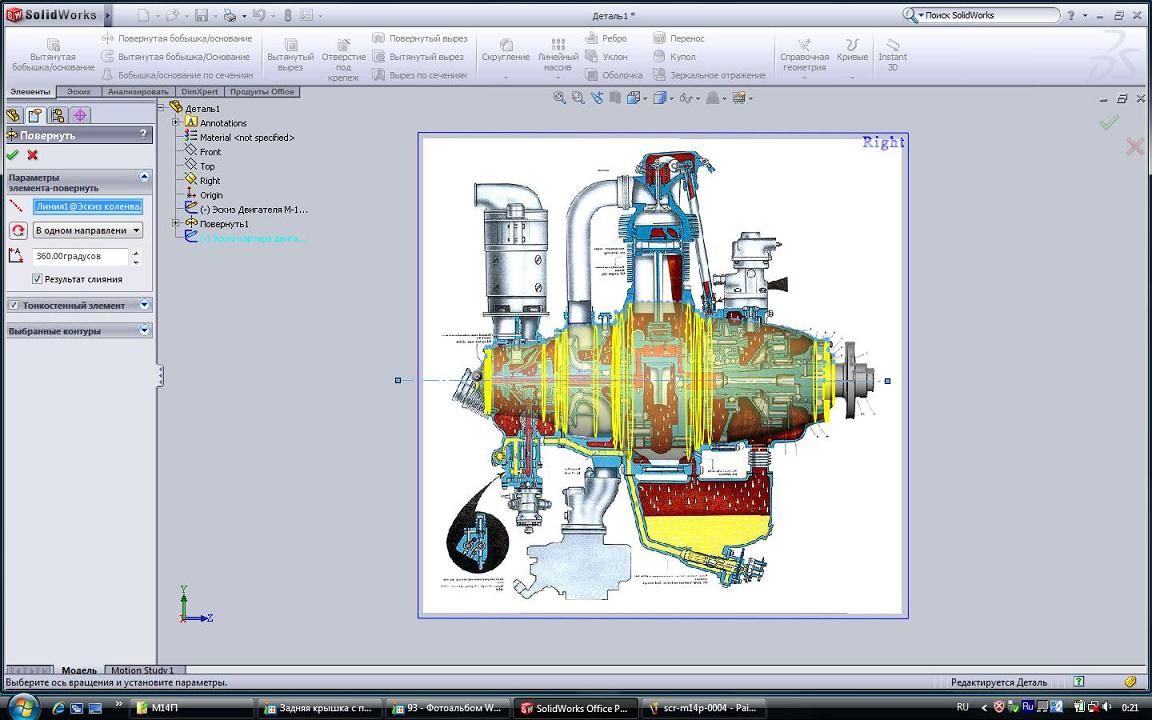Click the reverse direction icon button
This screenshot has height=720, width=1152.
(x=17, y=230)
